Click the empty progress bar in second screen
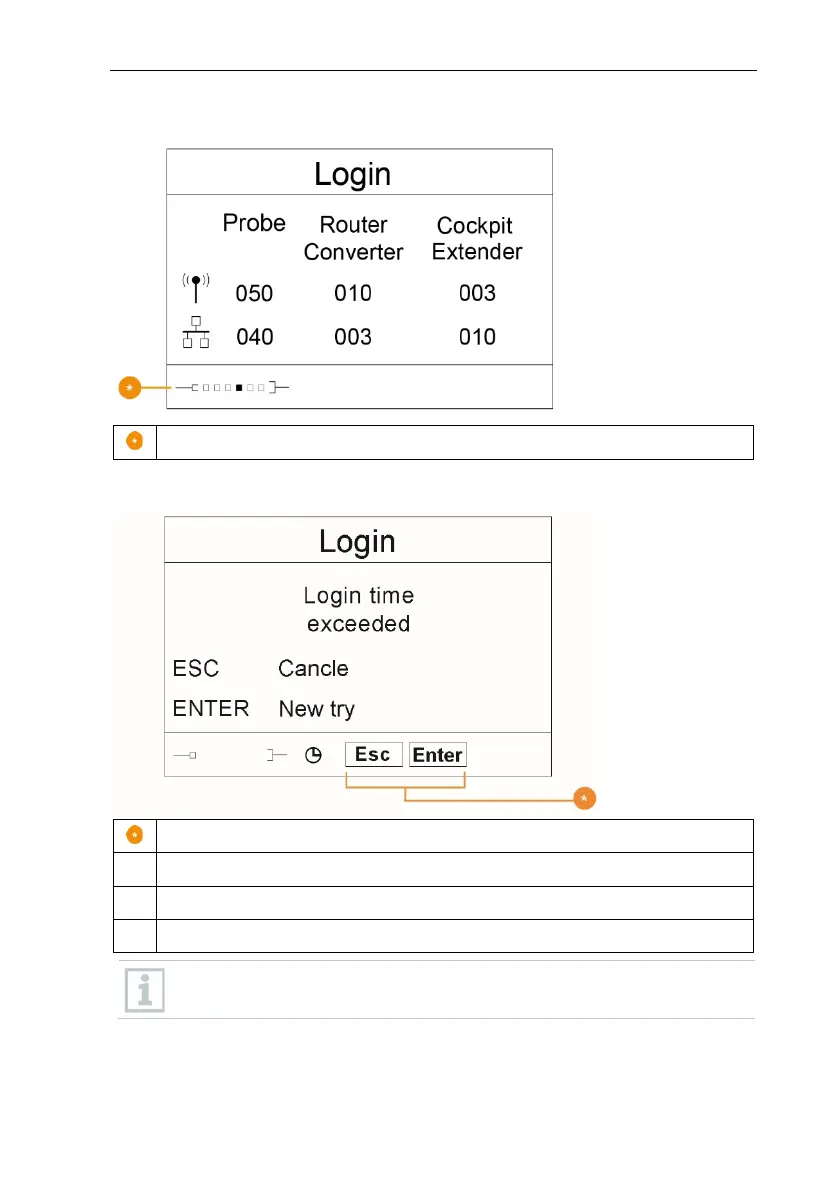839x1191 pixels. 231,755
